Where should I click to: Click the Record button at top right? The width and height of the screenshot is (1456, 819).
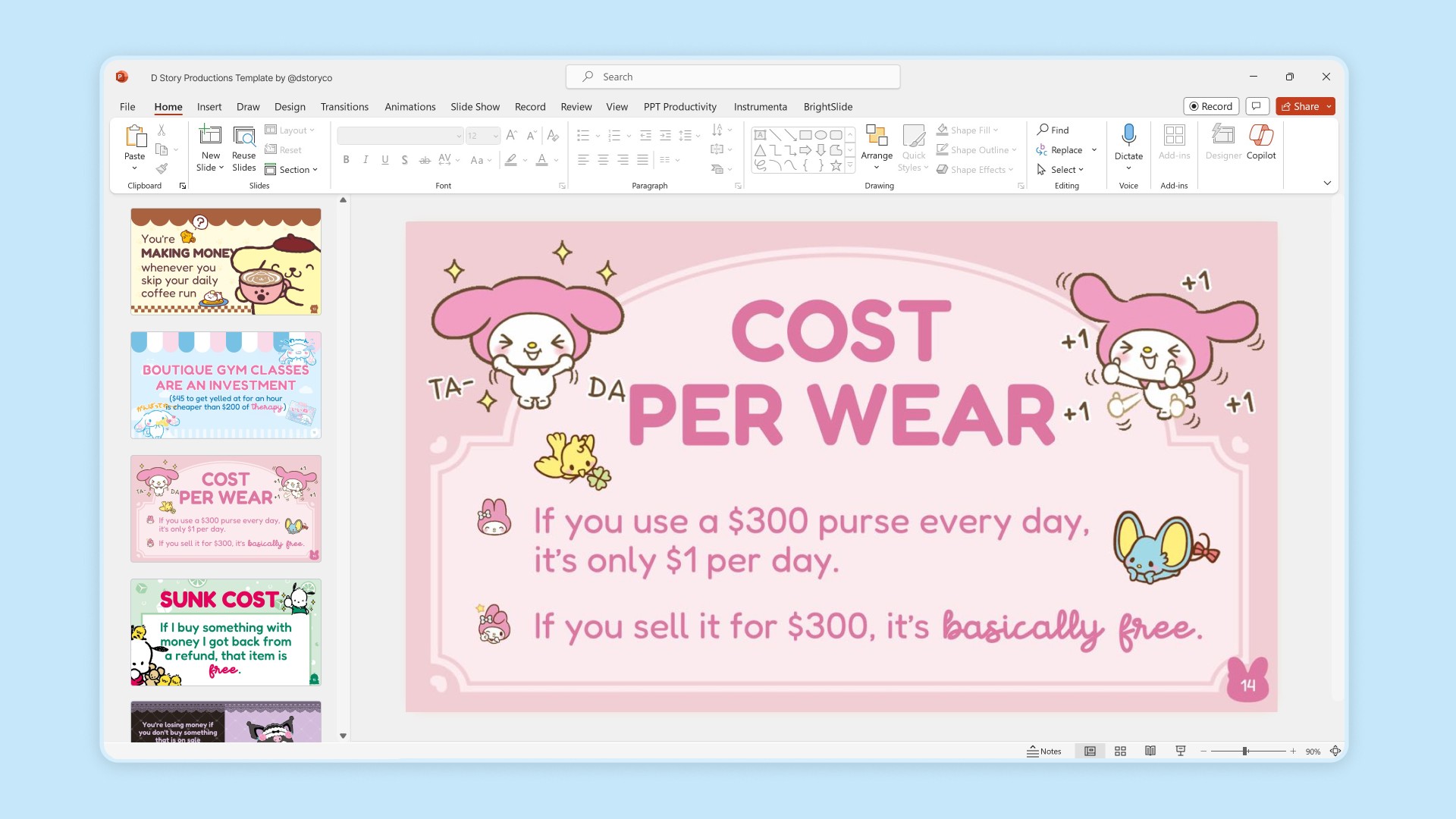[x=1210, y=107]
